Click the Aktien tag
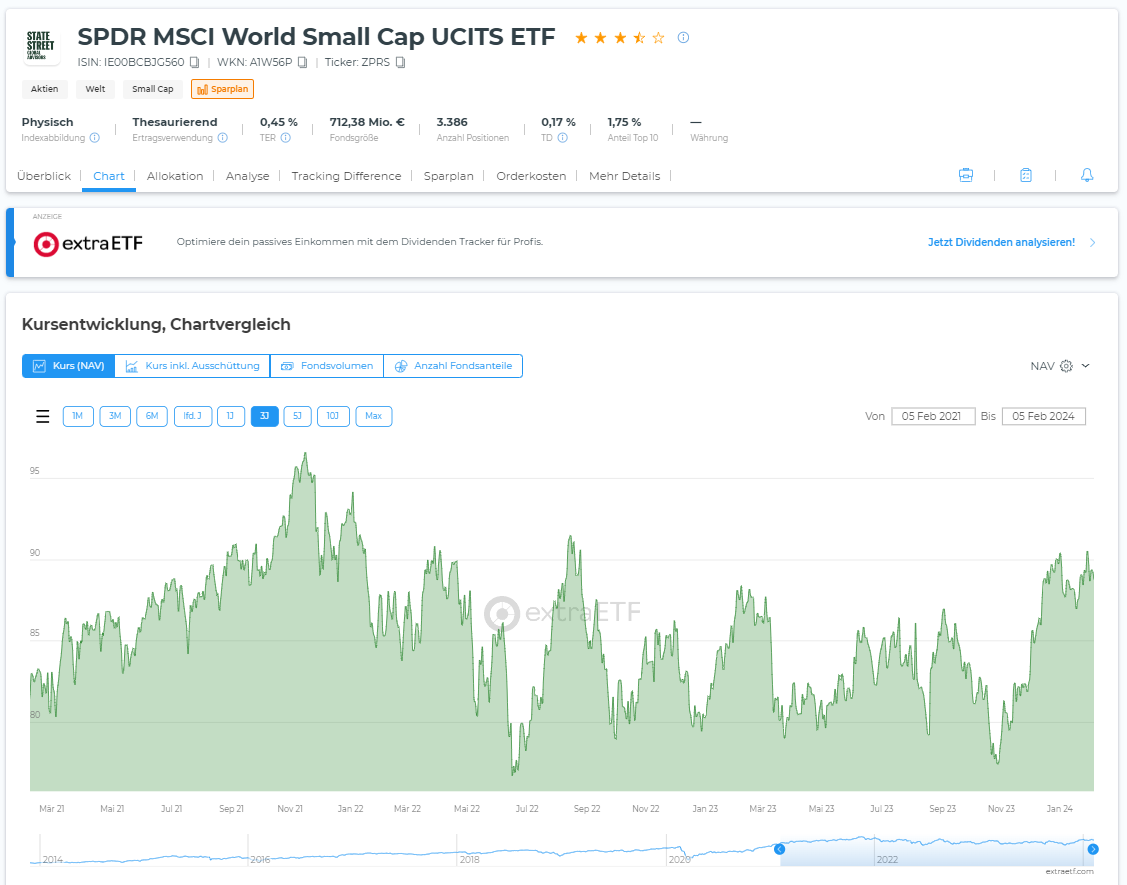Viewport: 1127px width, 885px height. pyautogui.click(x=45, y=89)
